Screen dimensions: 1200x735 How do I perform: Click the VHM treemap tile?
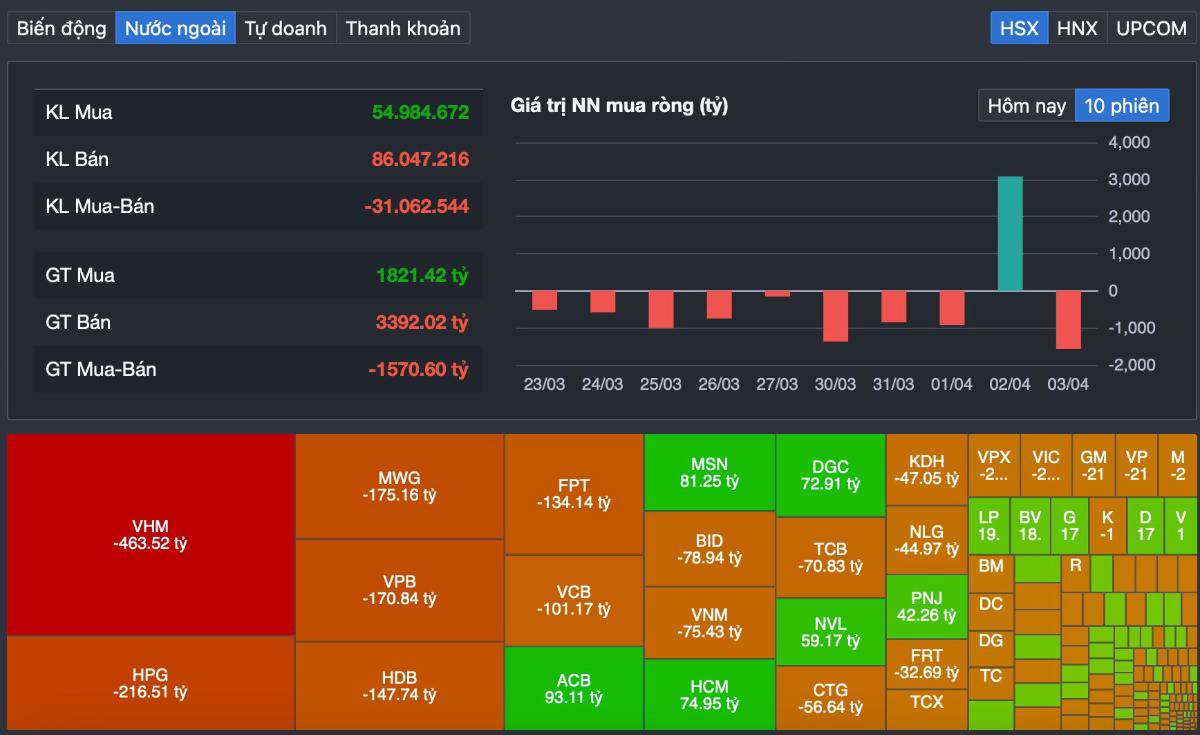click(x=151, y=535)
